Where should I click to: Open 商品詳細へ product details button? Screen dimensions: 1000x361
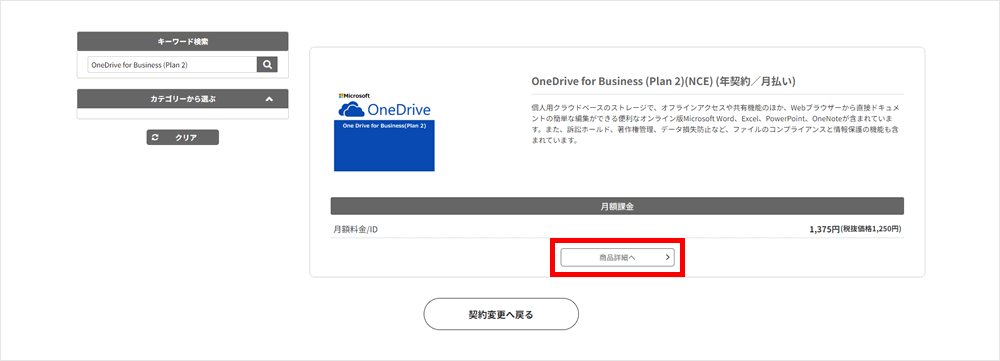[617, 257]
